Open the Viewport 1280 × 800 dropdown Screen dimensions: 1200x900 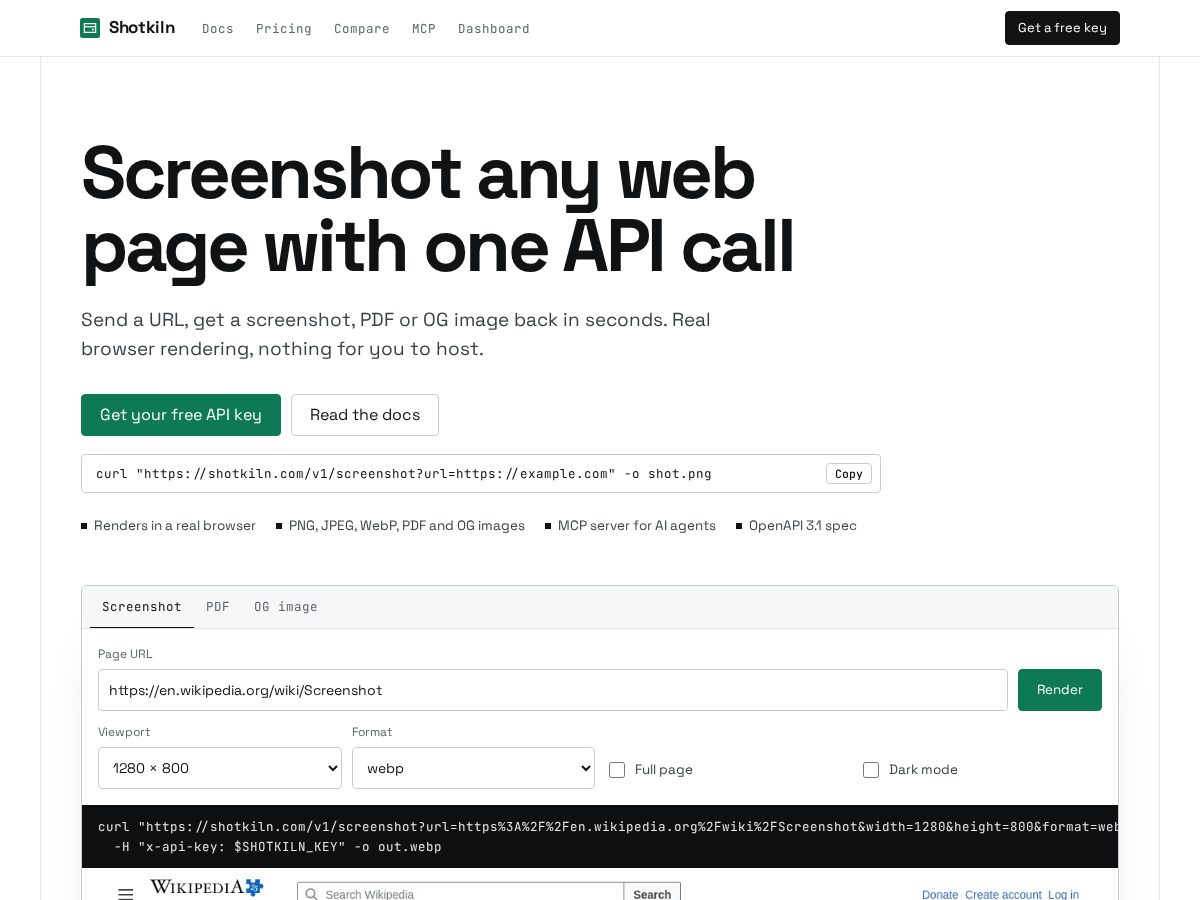coord(220,768)
